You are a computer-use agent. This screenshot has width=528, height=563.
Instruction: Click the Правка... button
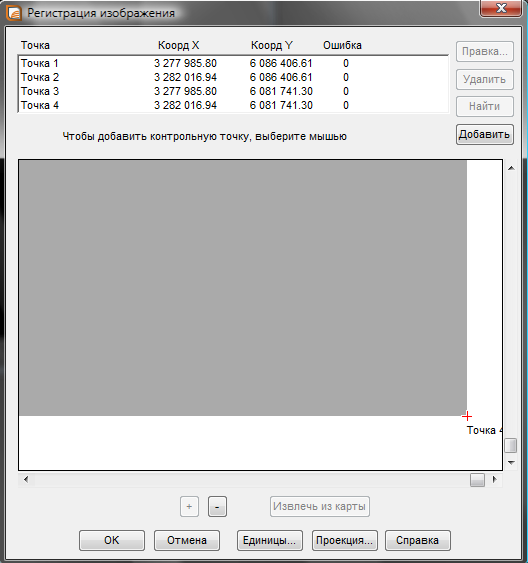pyautogui.click(x=485, y=52)
